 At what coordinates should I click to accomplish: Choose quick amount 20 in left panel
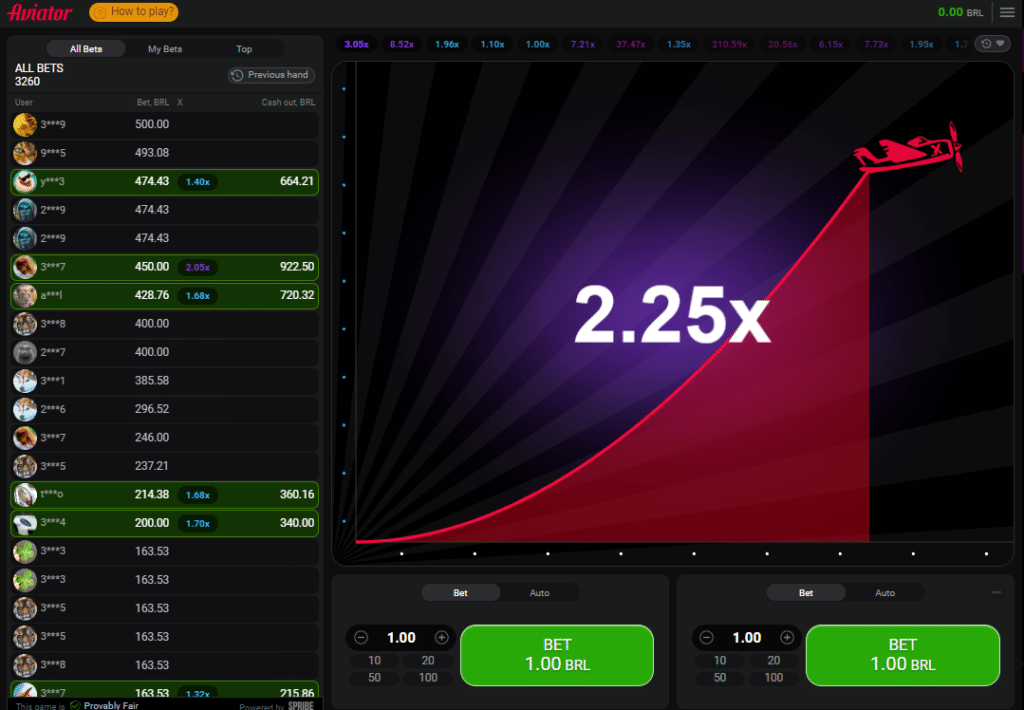coord(428,660)
